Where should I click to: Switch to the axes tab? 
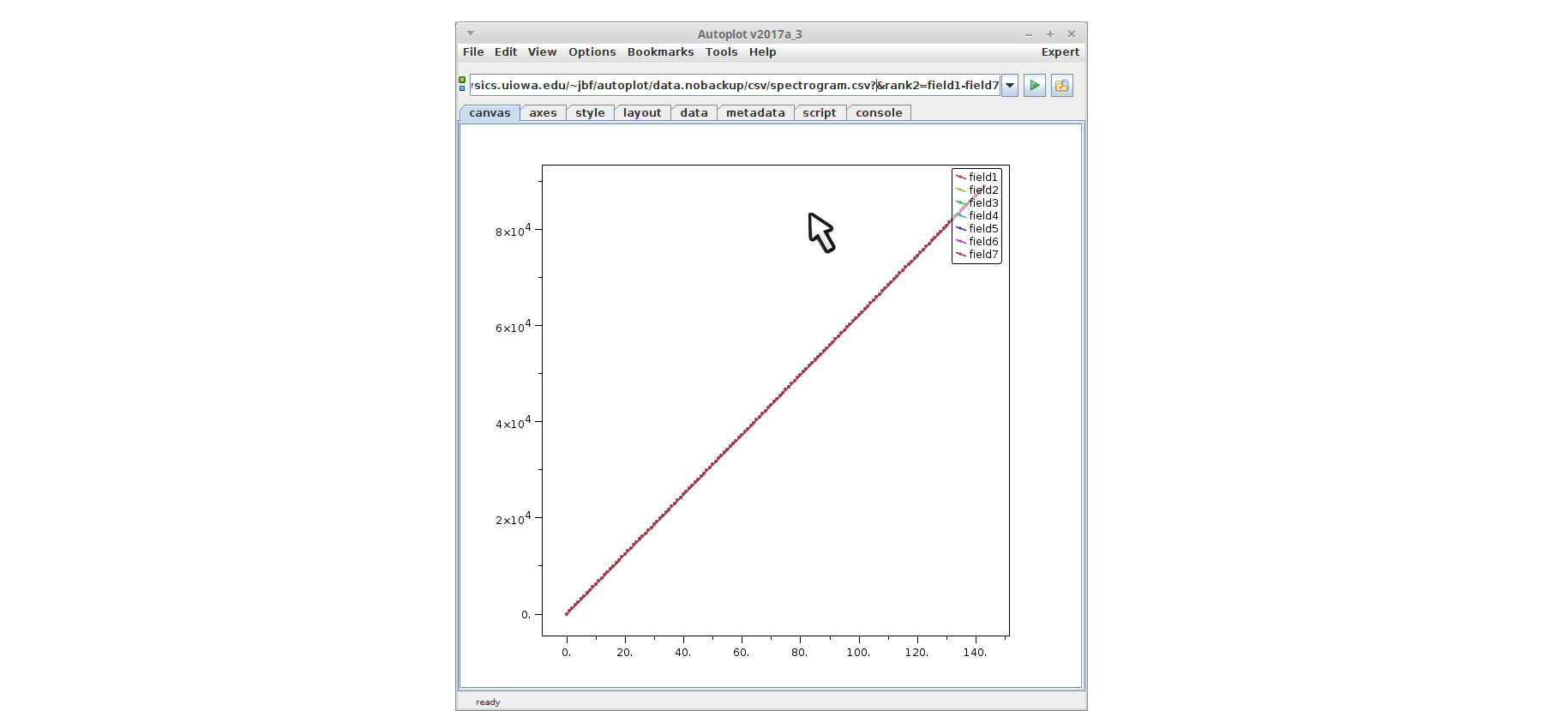543,112
